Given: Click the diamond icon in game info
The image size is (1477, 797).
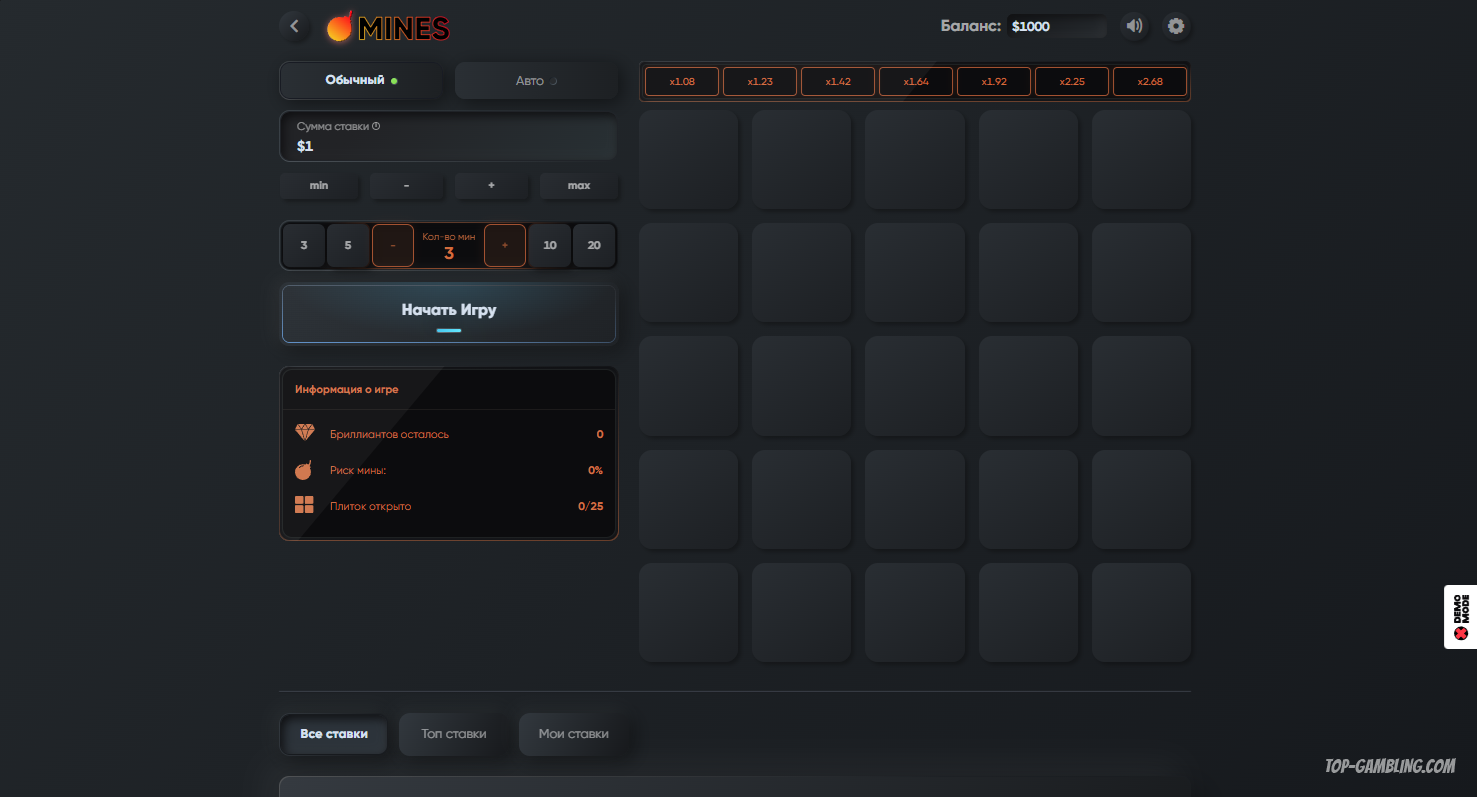Looking at the screenshot, I should [x=305, y=433].
